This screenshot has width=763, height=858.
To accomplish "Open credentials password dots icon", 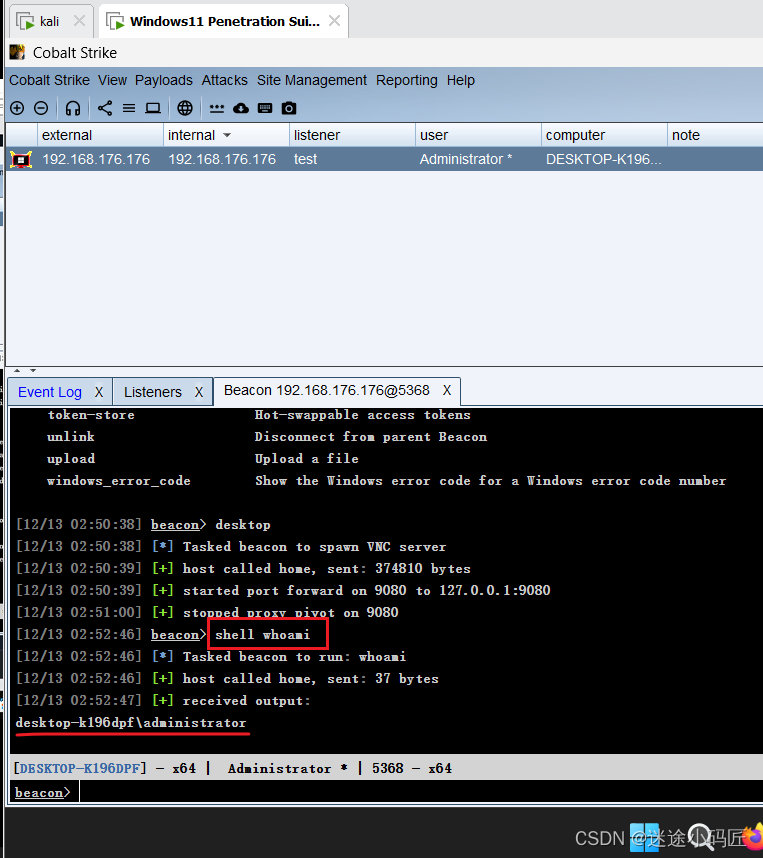I will point(217,108).
